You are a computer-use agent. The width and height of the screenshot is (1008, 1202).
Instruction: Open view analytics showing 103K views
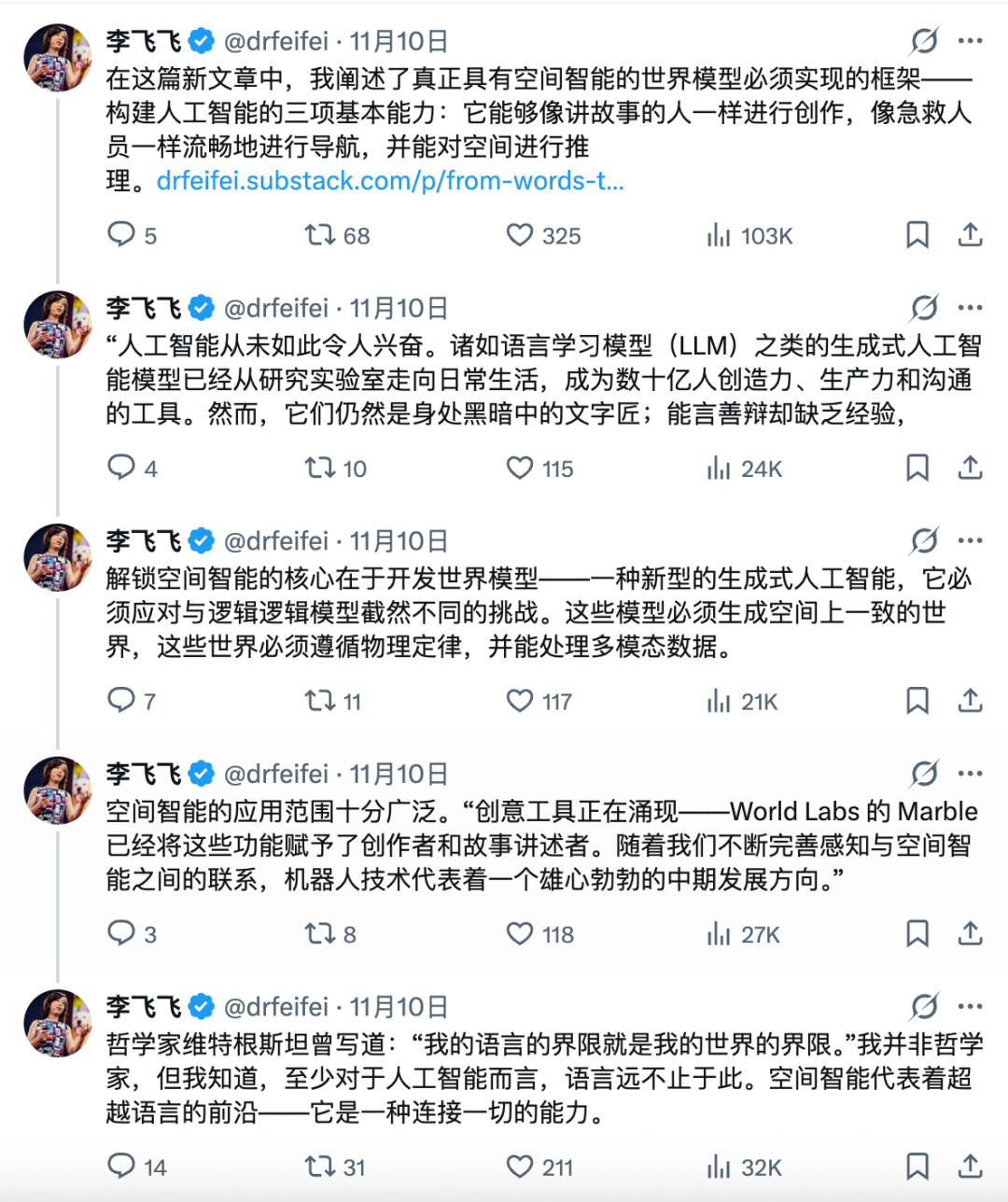point(719,236)
